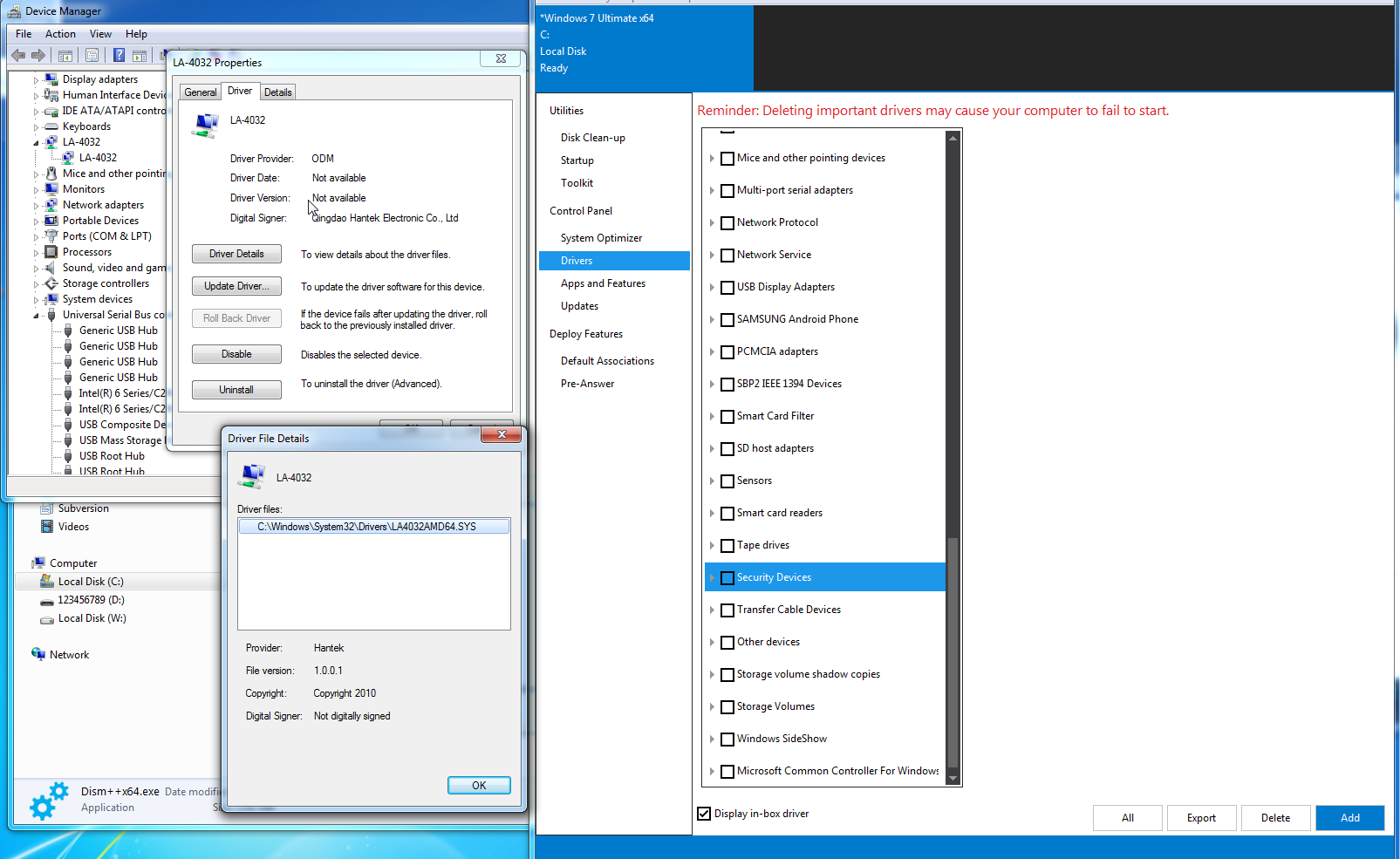Click the driver list scrollbar up arrow

point(953,138)
